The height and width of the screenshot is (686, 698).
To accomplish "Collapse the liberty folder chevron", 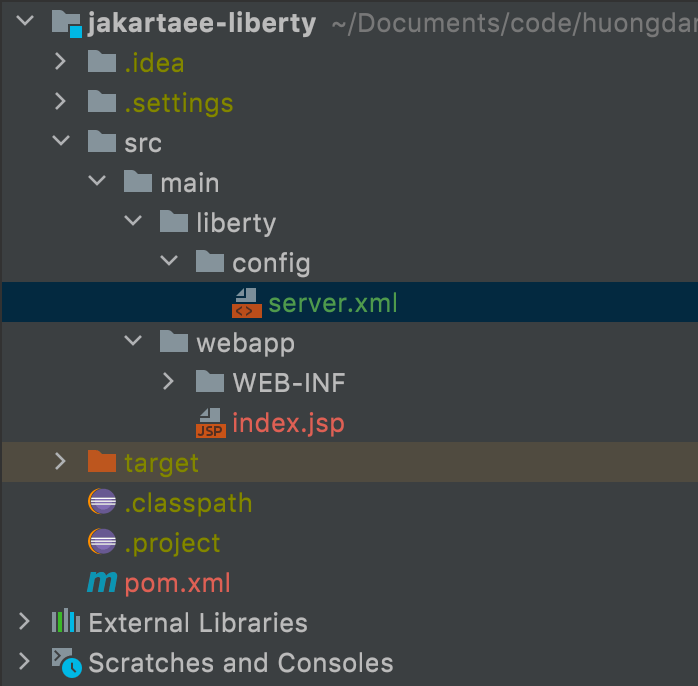I will (132, 222).
